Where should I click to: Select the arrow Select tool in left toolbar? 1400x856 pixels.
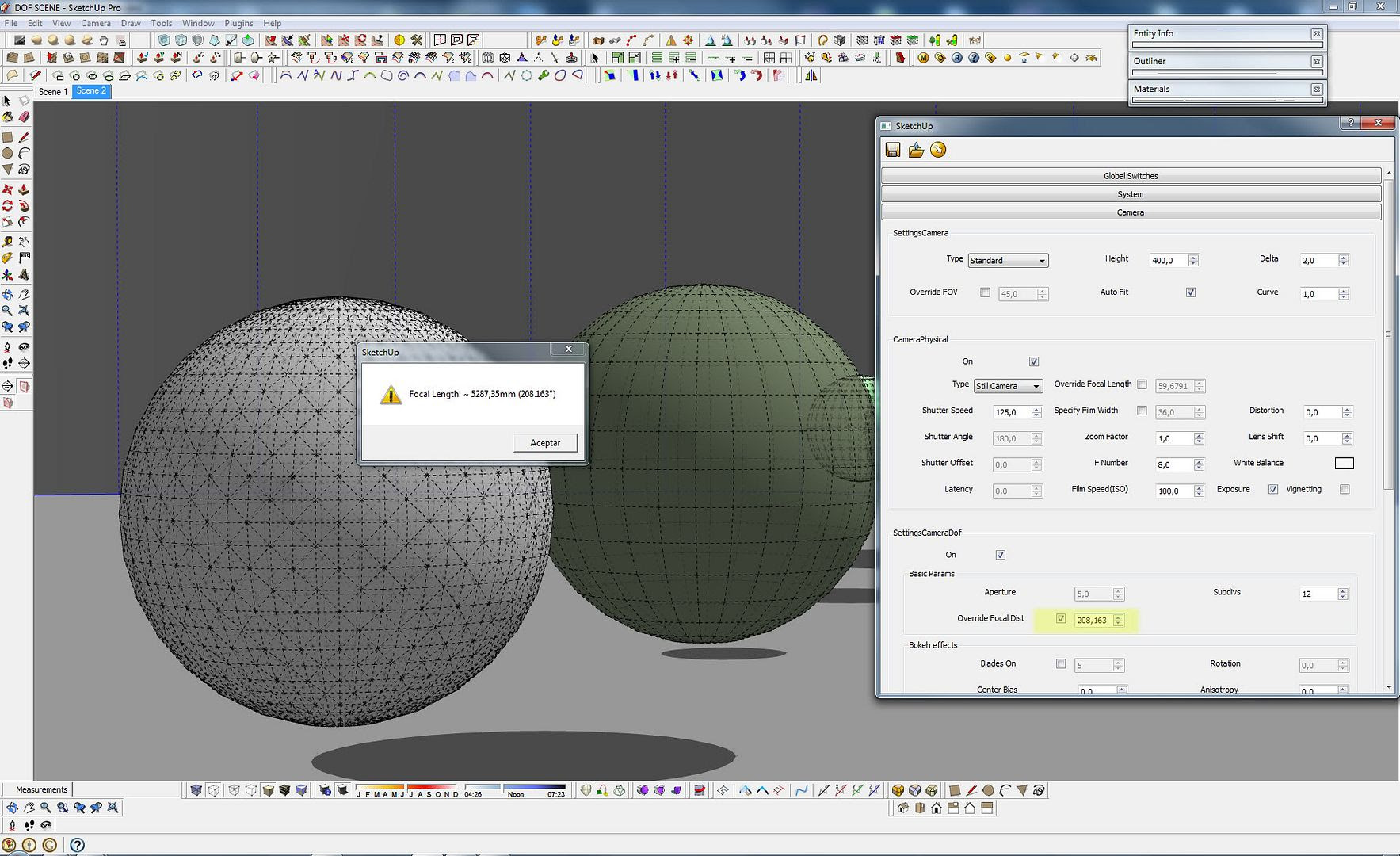[7, 101]
